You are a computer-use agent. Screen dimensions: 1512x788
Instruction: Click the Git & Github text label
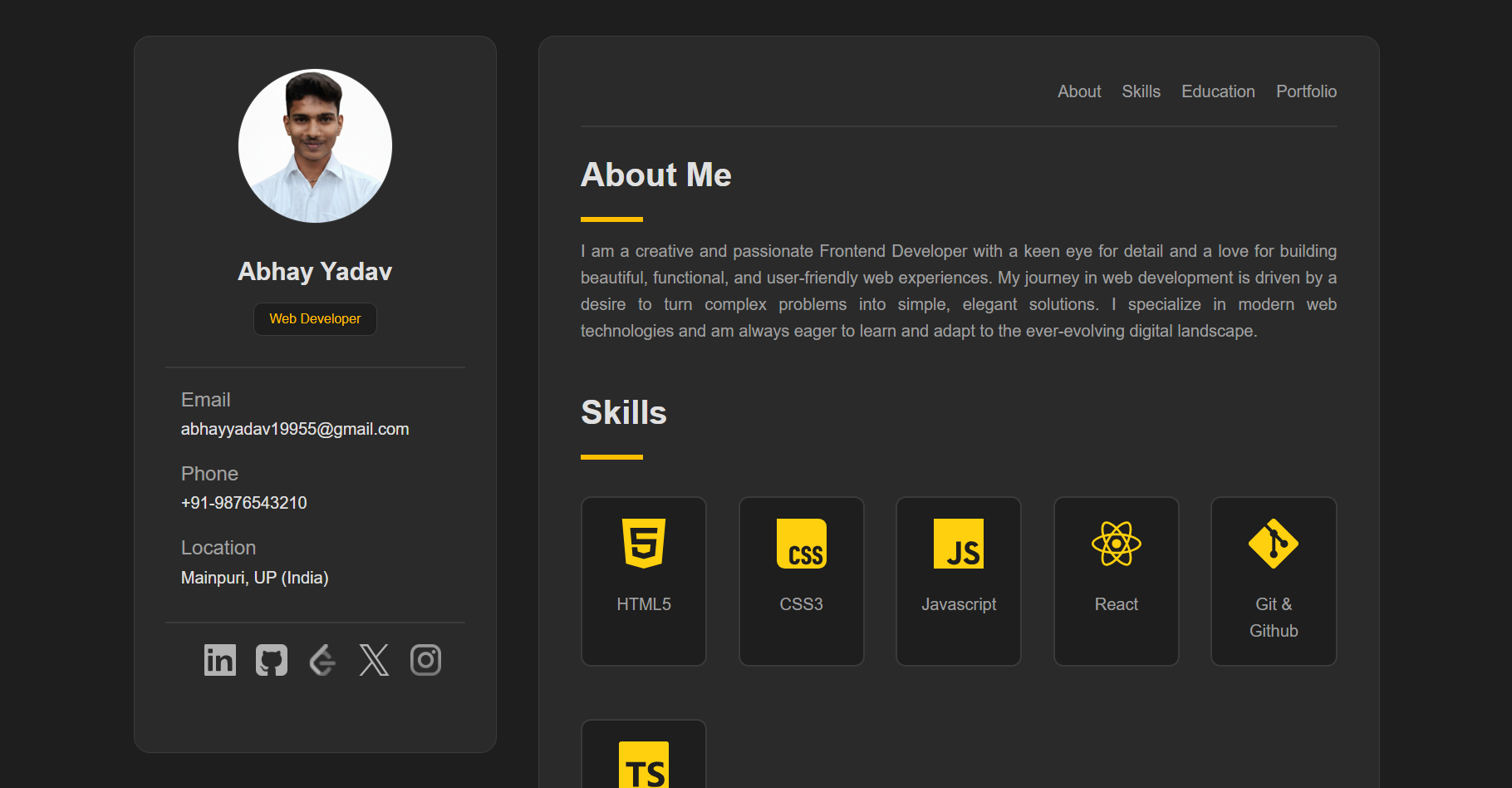click(1274, 618)
